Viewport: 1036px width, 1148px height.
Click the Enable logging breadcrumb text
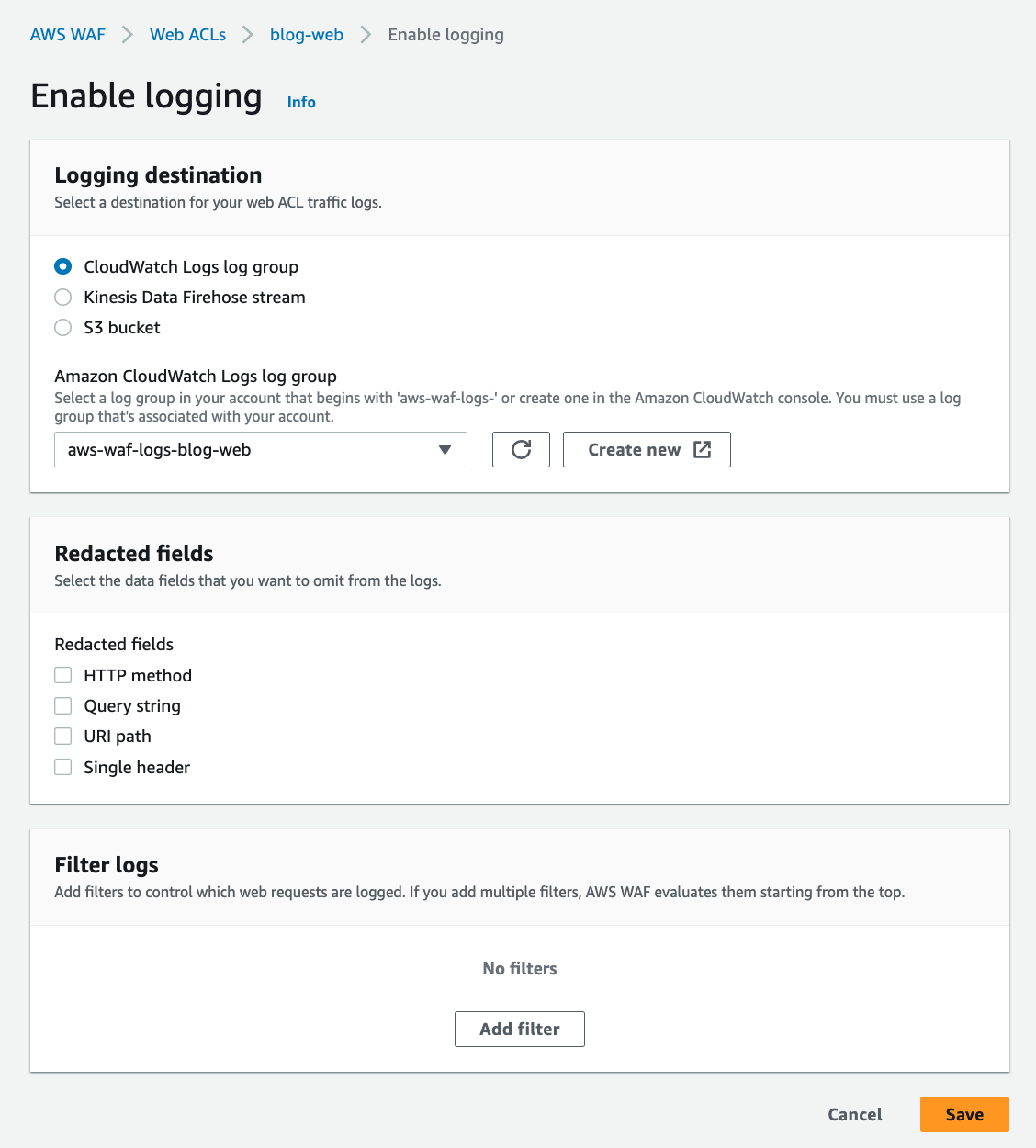point(445,34)
